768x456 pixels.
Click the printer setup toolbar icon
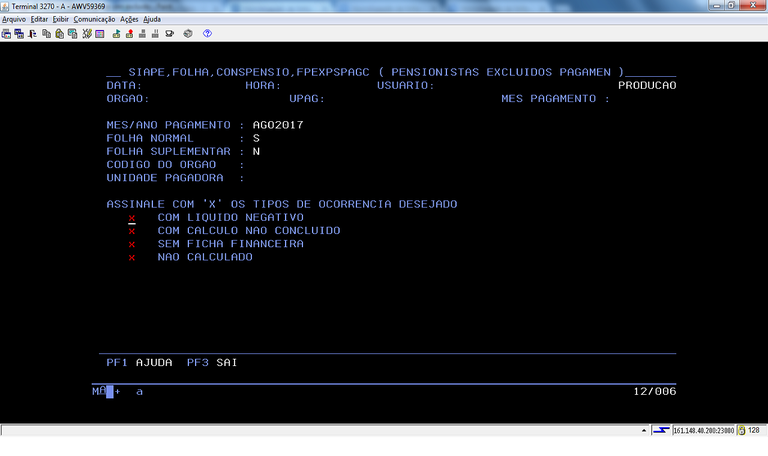coord(188,34)
